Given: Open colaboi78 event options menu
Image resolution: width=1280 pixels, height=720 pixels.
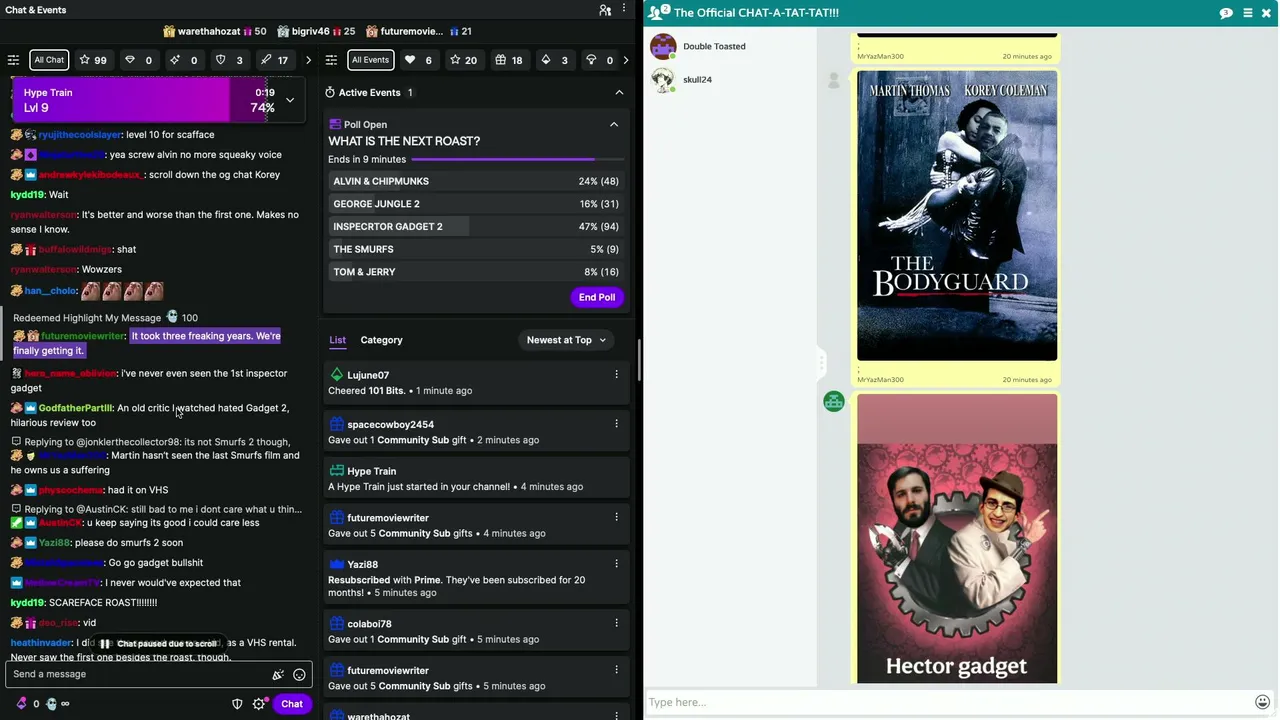Looking at the screenshot, I should [616, 624].
